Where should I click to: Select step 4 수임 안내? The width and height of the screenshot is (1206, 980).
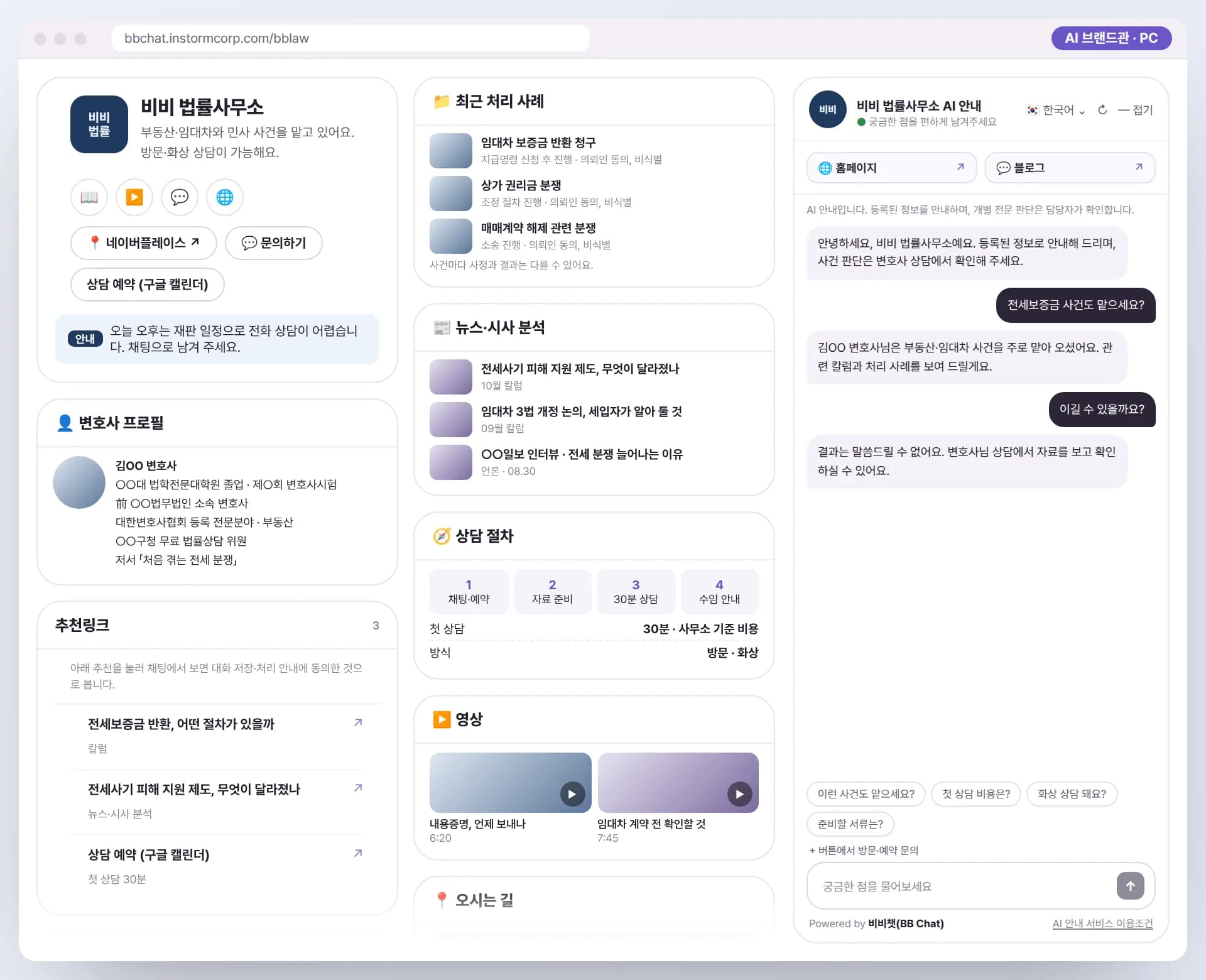(x=720, y=592)
